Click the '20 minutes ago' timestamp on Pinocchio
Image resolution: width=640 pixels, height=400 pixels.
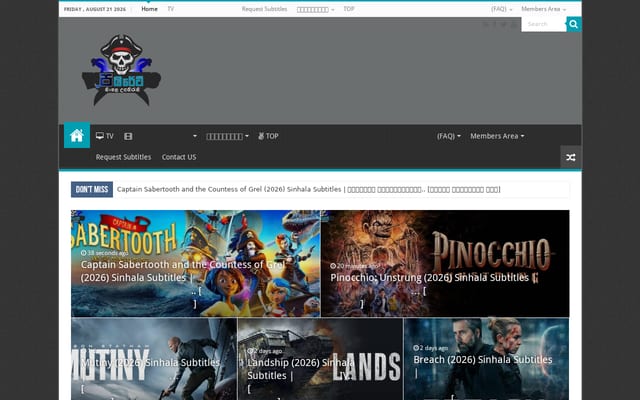355,266
